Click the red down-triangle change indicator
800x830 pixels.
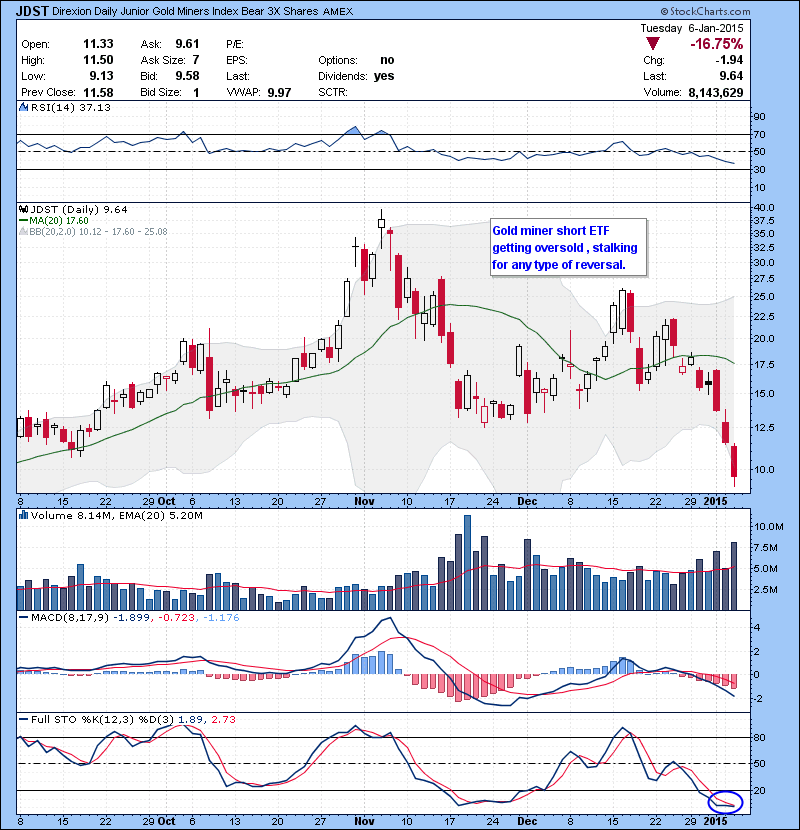pos(652,43)
